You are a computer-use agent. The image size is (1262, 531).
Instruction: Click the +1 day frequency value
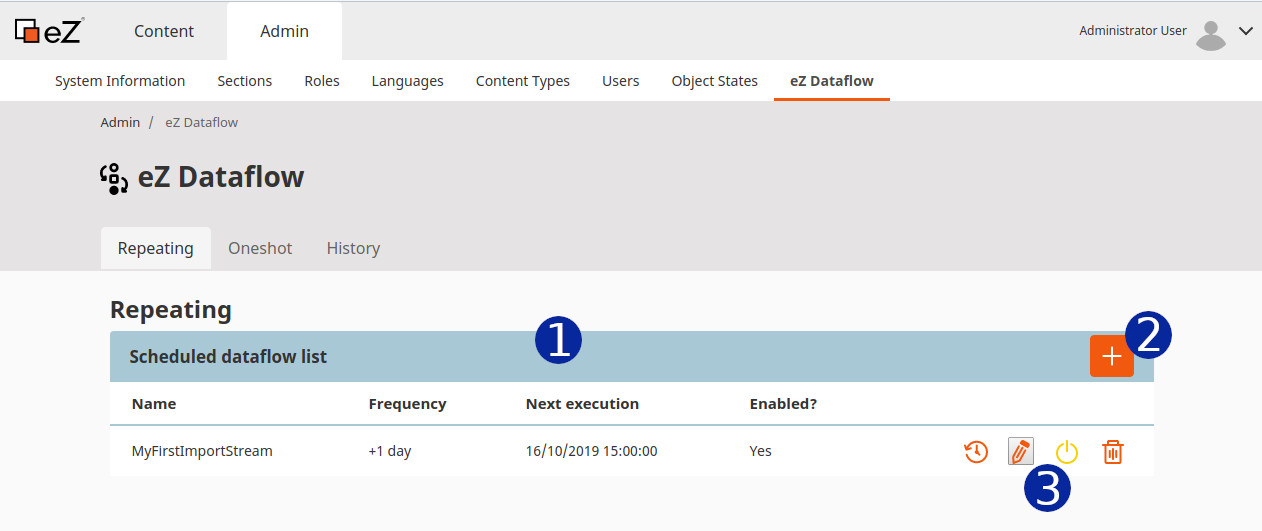pyautogui.click(x=390, y=451)
